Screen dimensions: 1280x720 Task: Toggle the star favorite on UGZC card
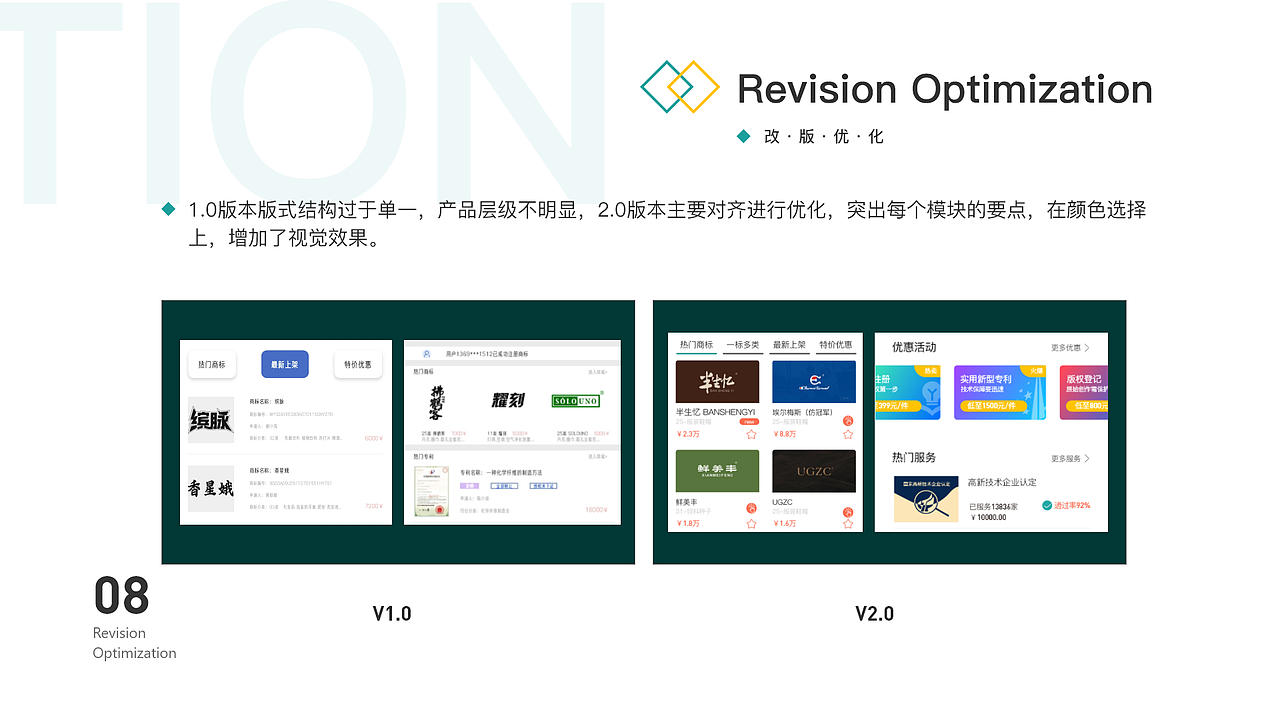[x=846, y=523]
